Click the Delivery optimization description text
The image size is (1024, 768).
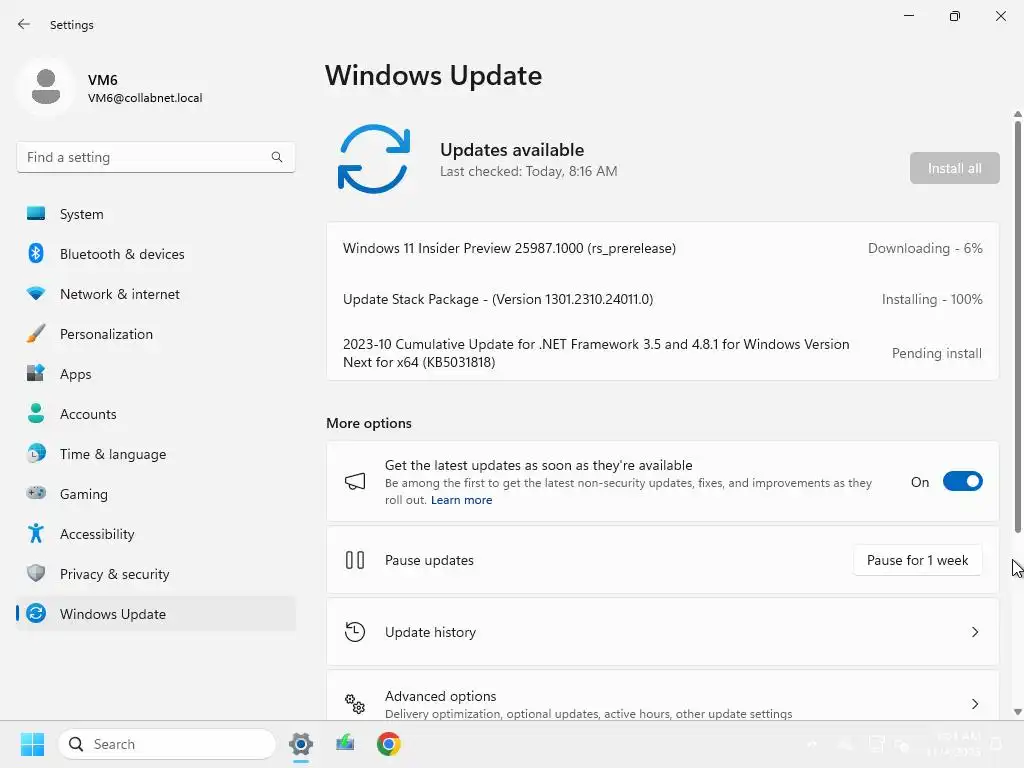coord(588,714)
